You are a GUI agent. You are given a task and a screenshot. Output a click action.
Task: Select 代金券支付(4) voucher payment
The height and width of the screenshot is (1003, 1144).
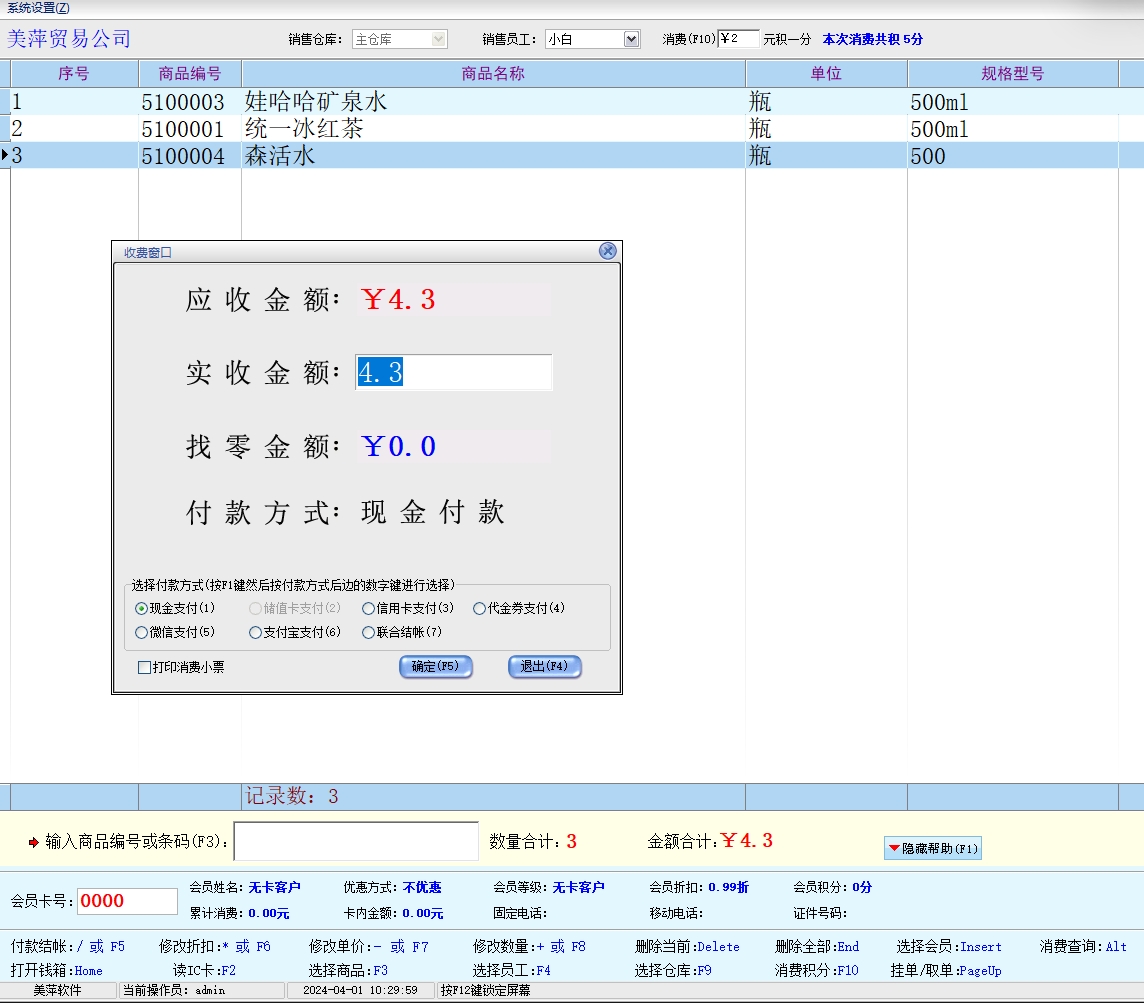coord(480,608)
